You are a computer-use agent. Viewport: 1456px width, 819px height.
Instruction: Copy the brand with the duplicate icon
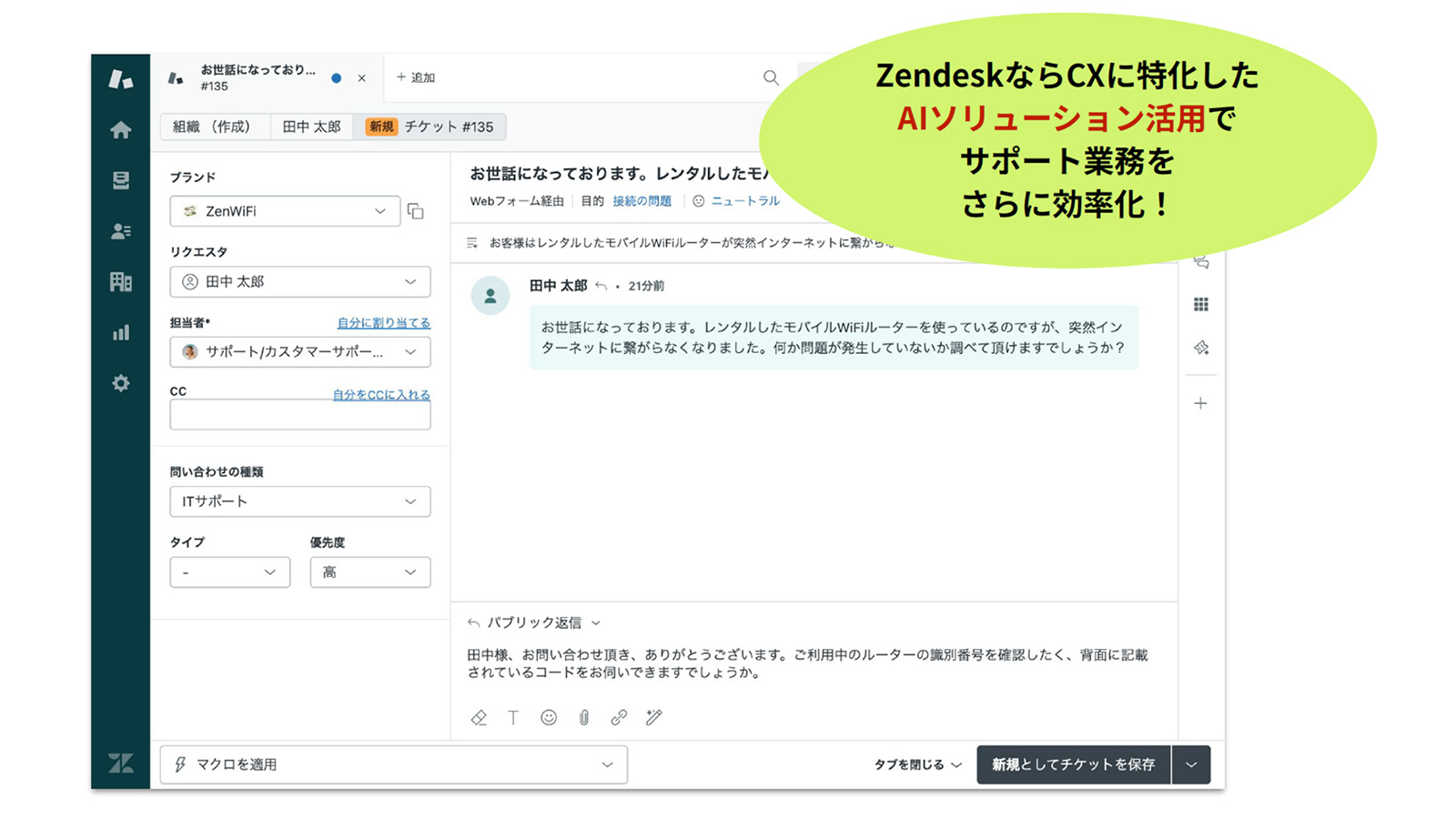point(416,211)
